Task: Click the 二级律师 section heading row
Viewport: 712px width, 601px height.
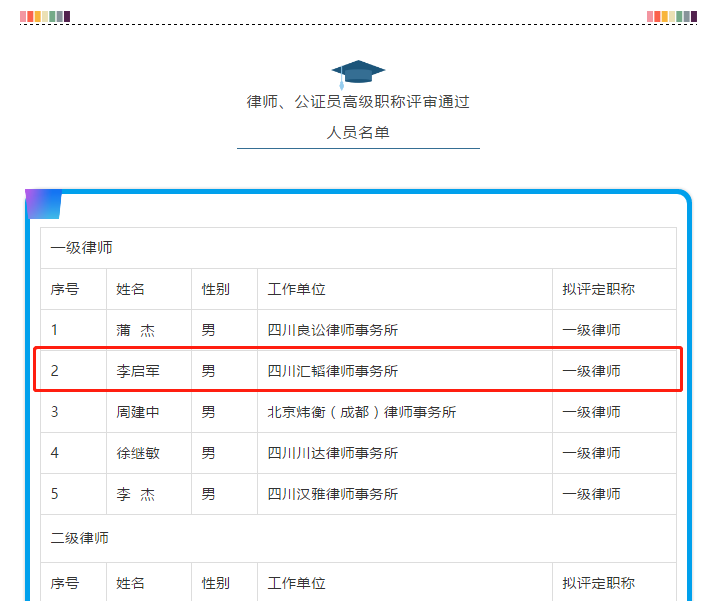Action: coord(358,538)
